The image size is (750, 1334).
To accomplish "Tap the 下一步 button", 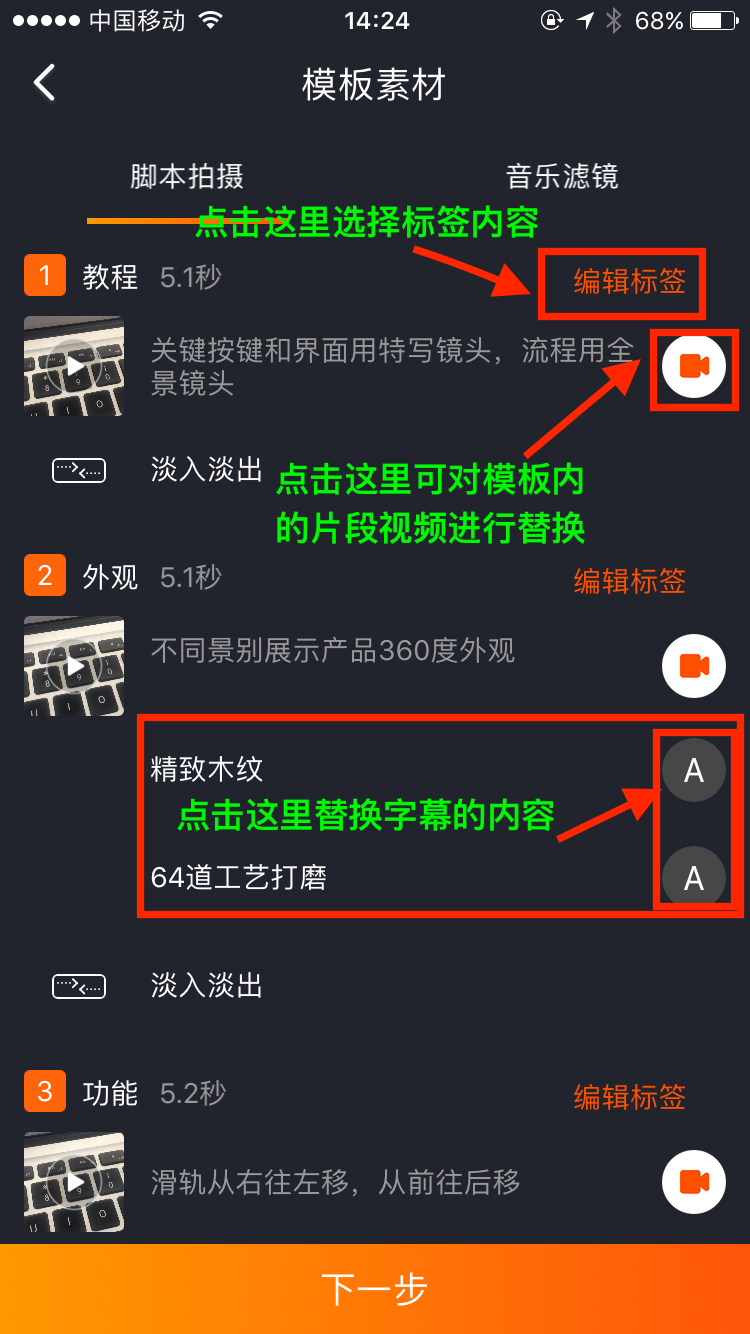I will click(375, 1289).
